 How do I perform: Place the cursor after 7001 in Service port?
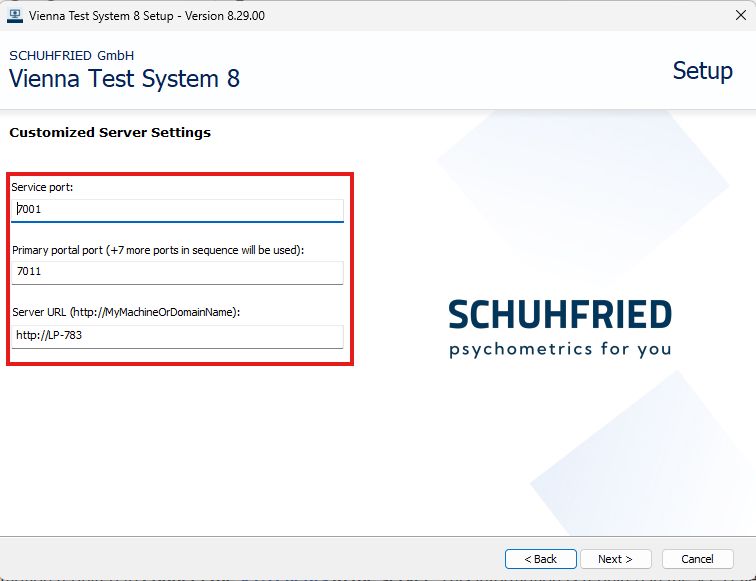pyautogui.click(x=43, y=210)
